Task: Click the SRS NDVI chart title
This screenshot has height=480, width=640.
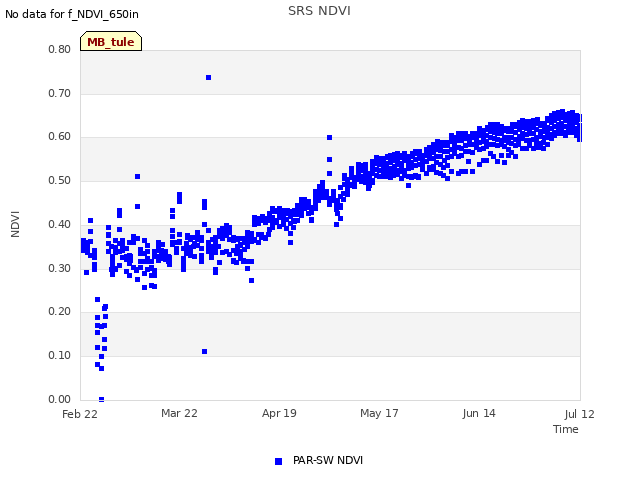Action: tap(319, 11)
